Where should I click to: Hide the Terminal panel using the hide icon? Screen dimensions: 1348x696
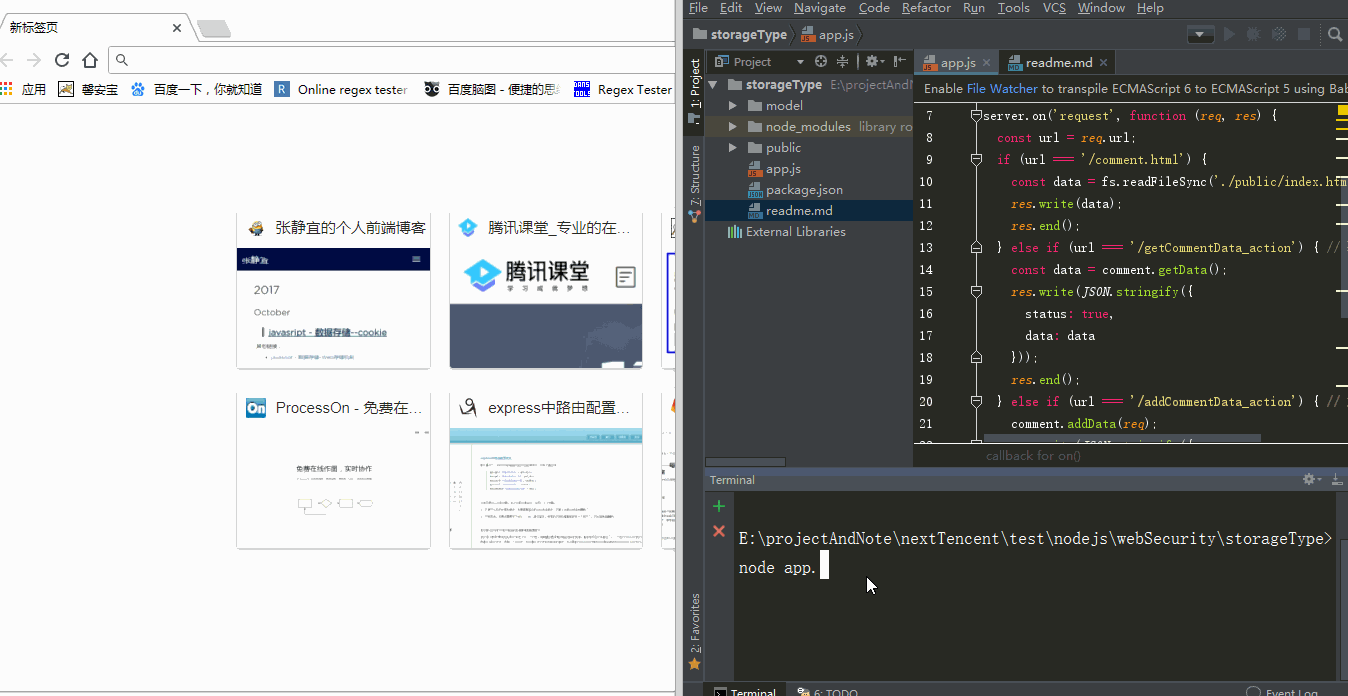[1336, 480]
